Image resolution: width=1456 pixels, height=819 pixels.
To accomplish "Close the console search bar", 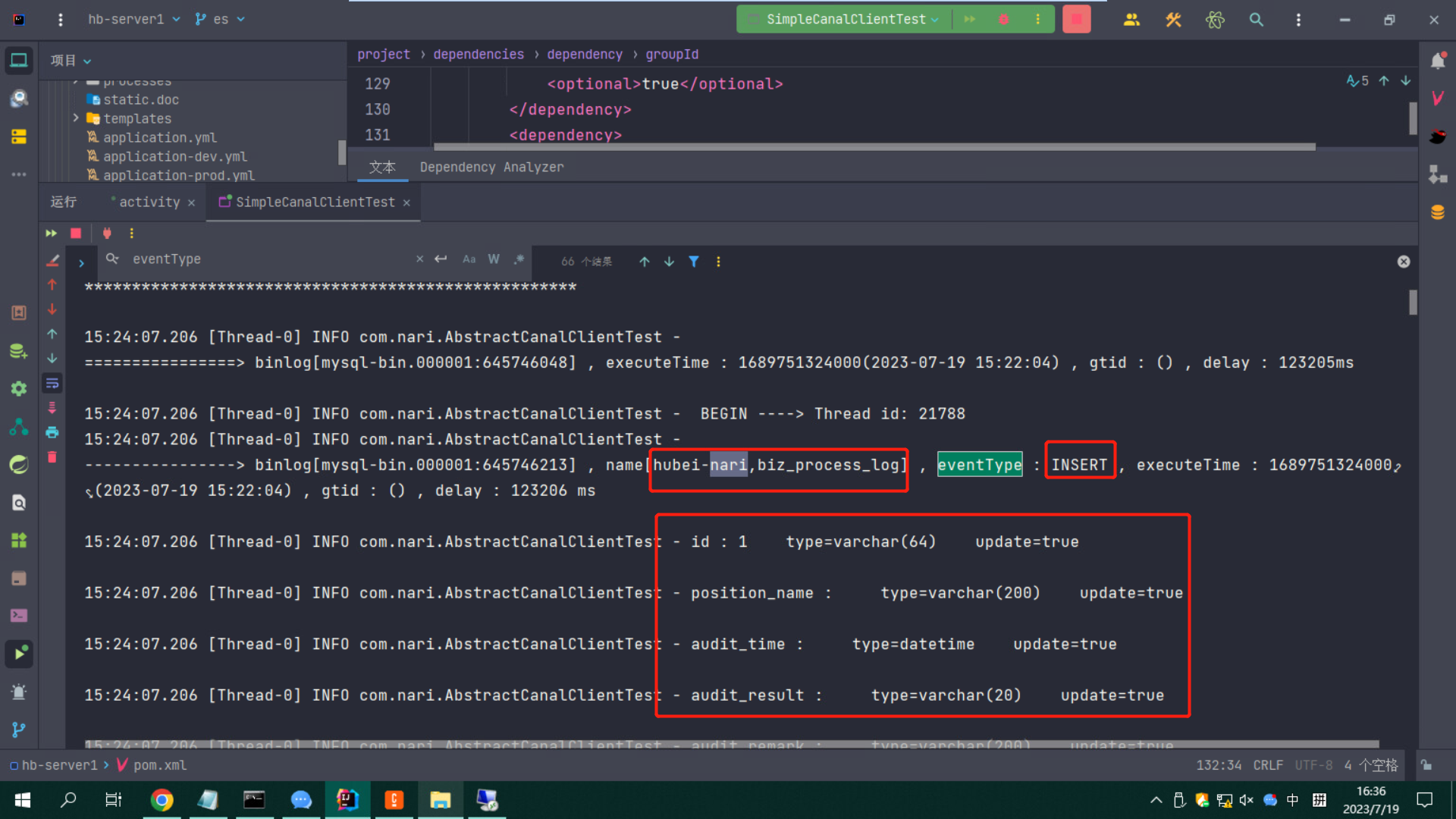I will tap(1404, 262).
